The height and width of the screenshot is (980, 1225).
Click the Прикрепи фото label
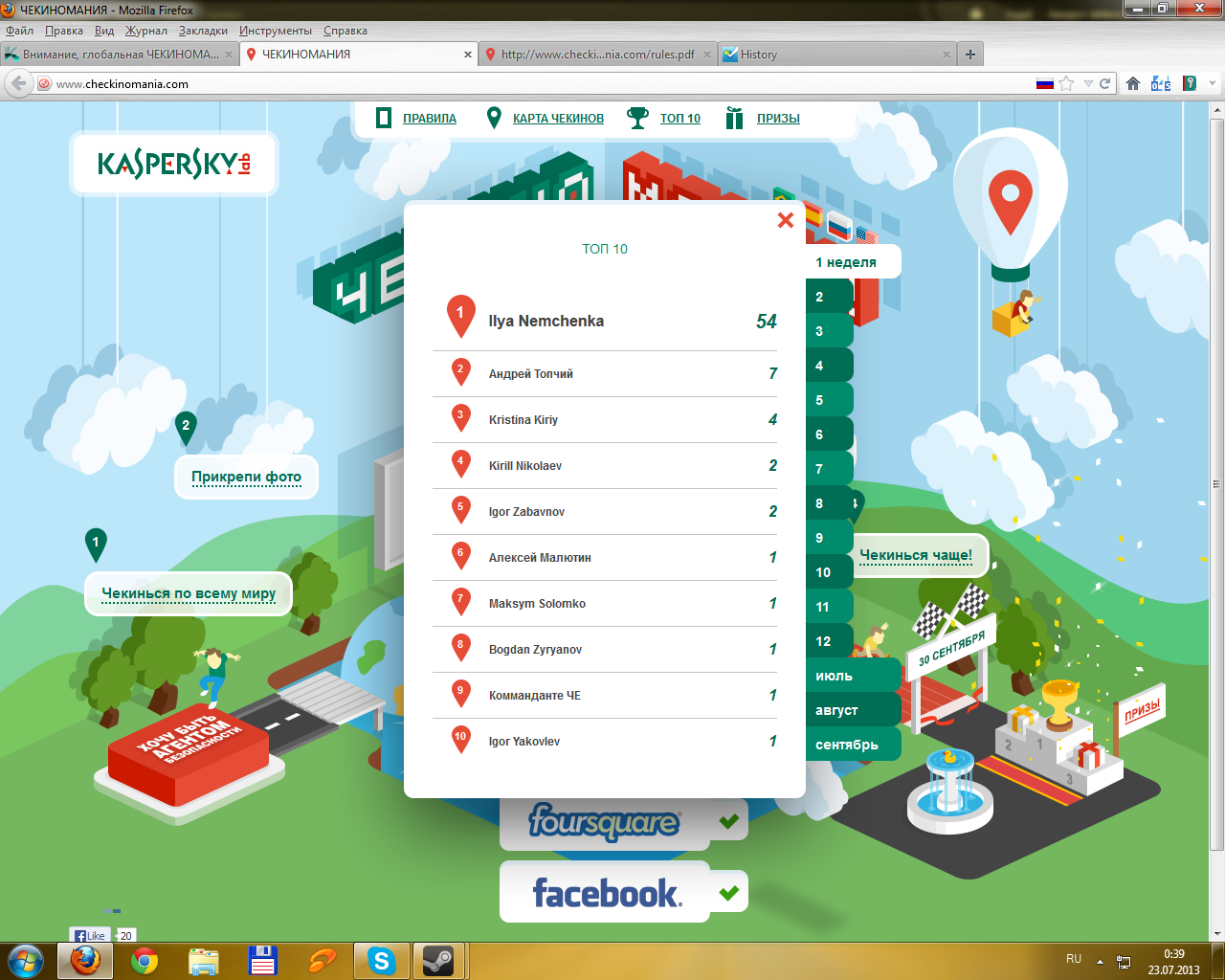(246, 477)
